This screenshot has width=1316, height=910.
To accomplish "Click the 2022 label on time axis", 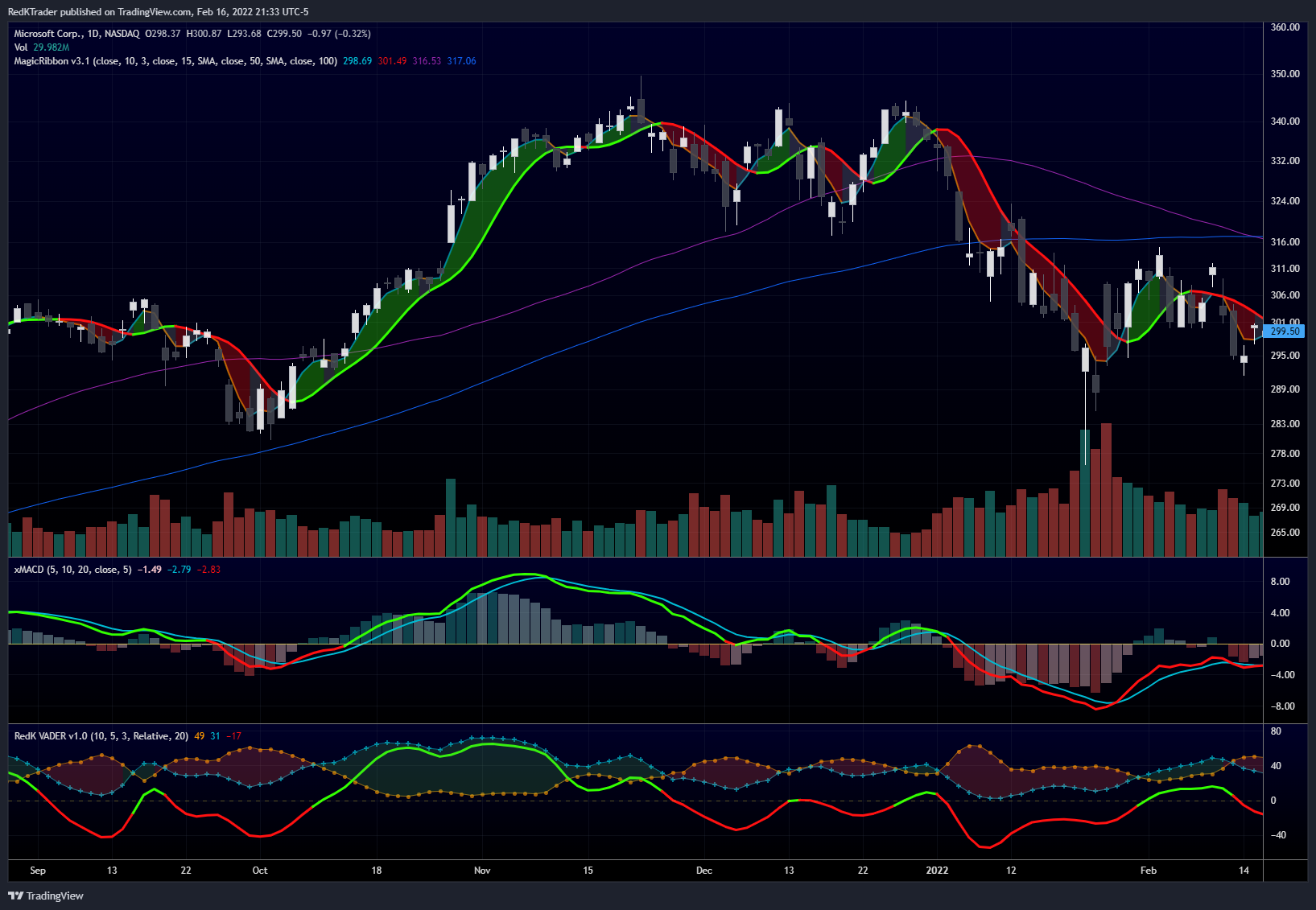I will (937, 871).
